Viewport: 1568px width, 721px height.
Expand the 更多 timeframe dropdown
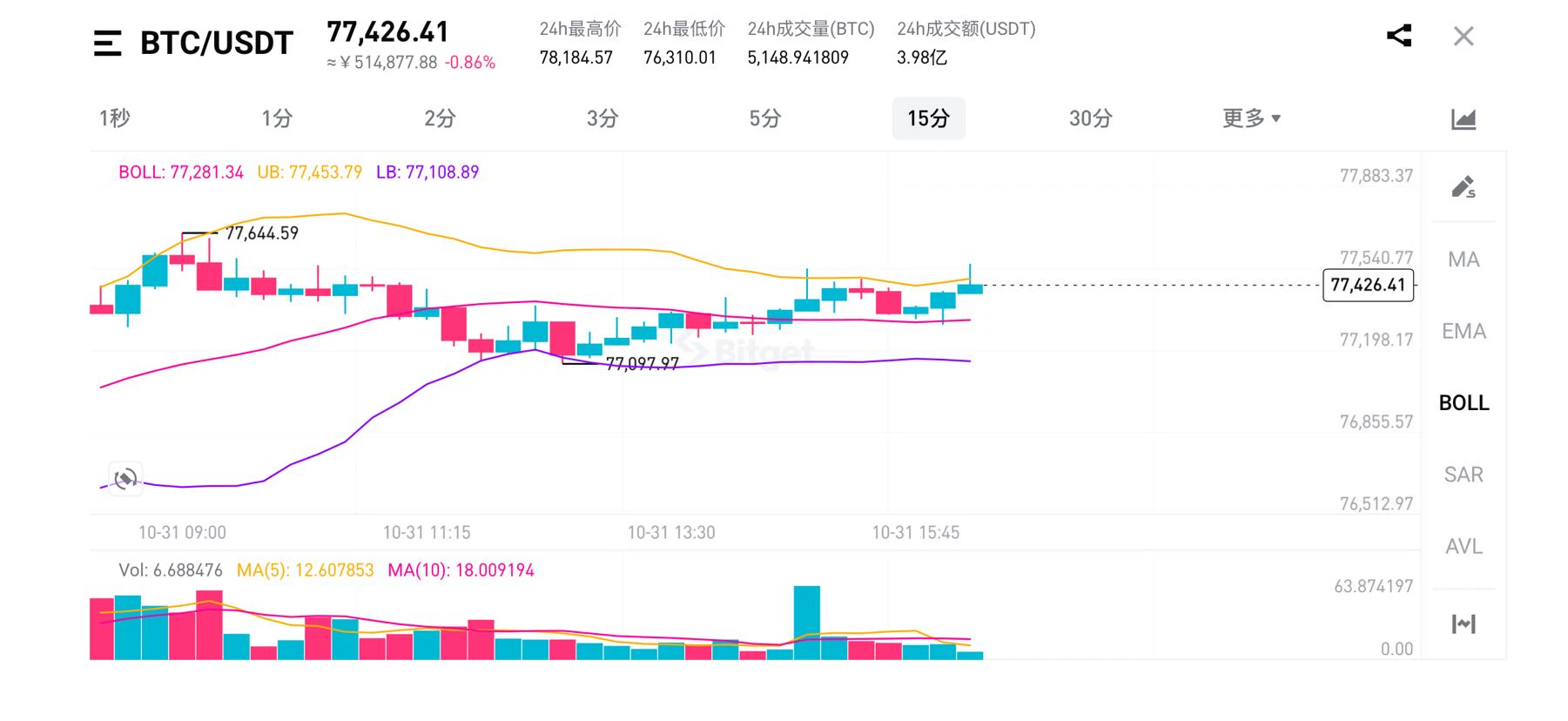pyautogui.click(x=1251, y=118)
